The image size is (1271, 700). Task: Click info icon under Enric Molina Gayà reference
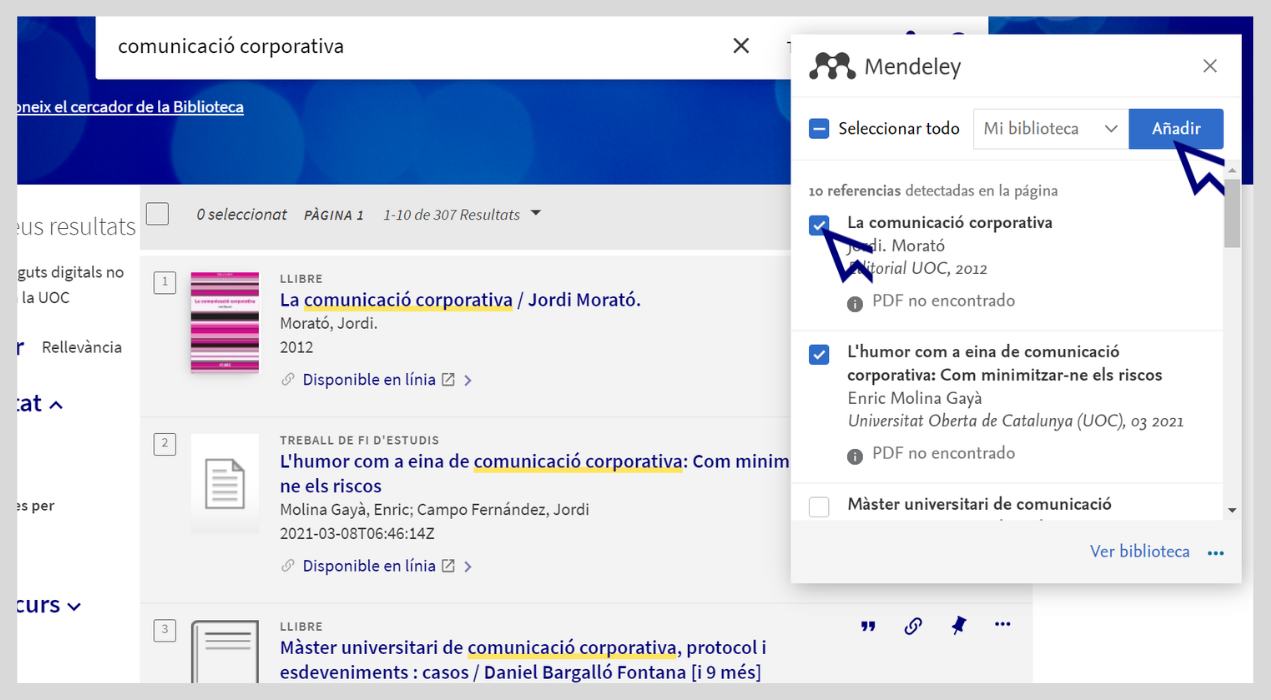(855, 456)
